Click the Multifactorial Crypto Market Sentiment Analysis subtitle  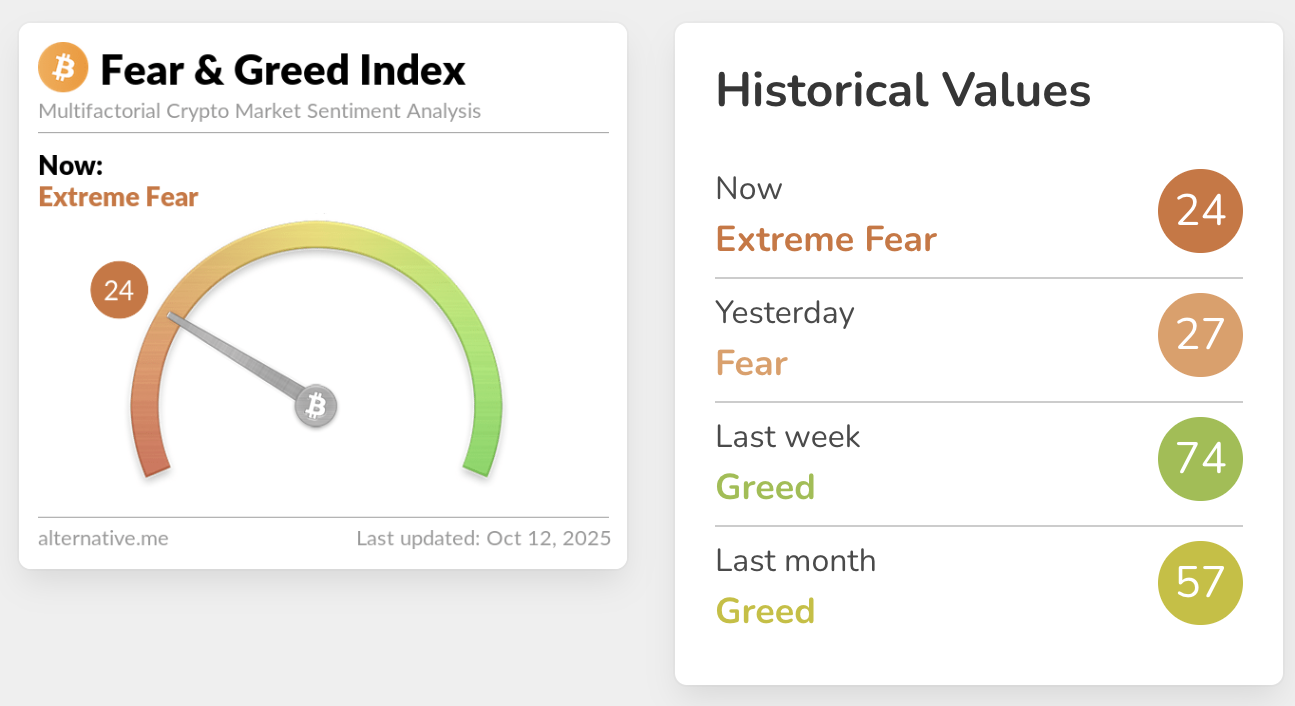[x=259, y=111]
